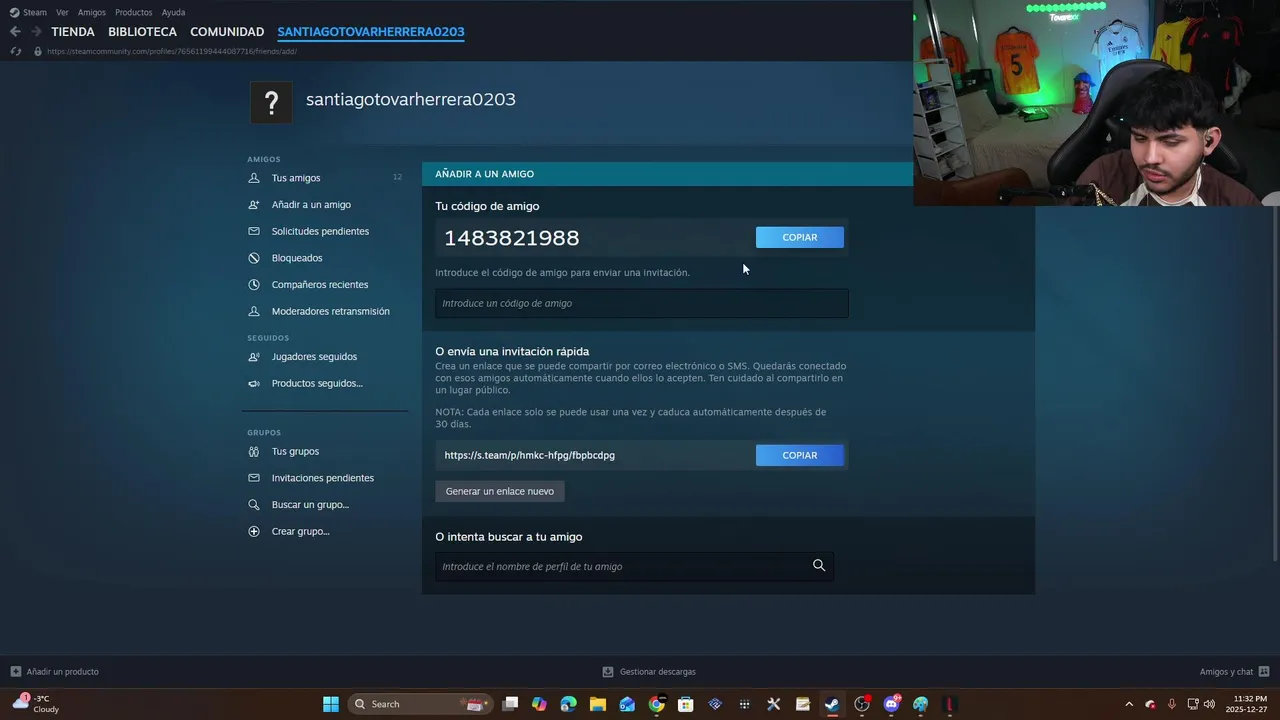
Task: Click the profile avatar question mark
Action: coord(271,102)
